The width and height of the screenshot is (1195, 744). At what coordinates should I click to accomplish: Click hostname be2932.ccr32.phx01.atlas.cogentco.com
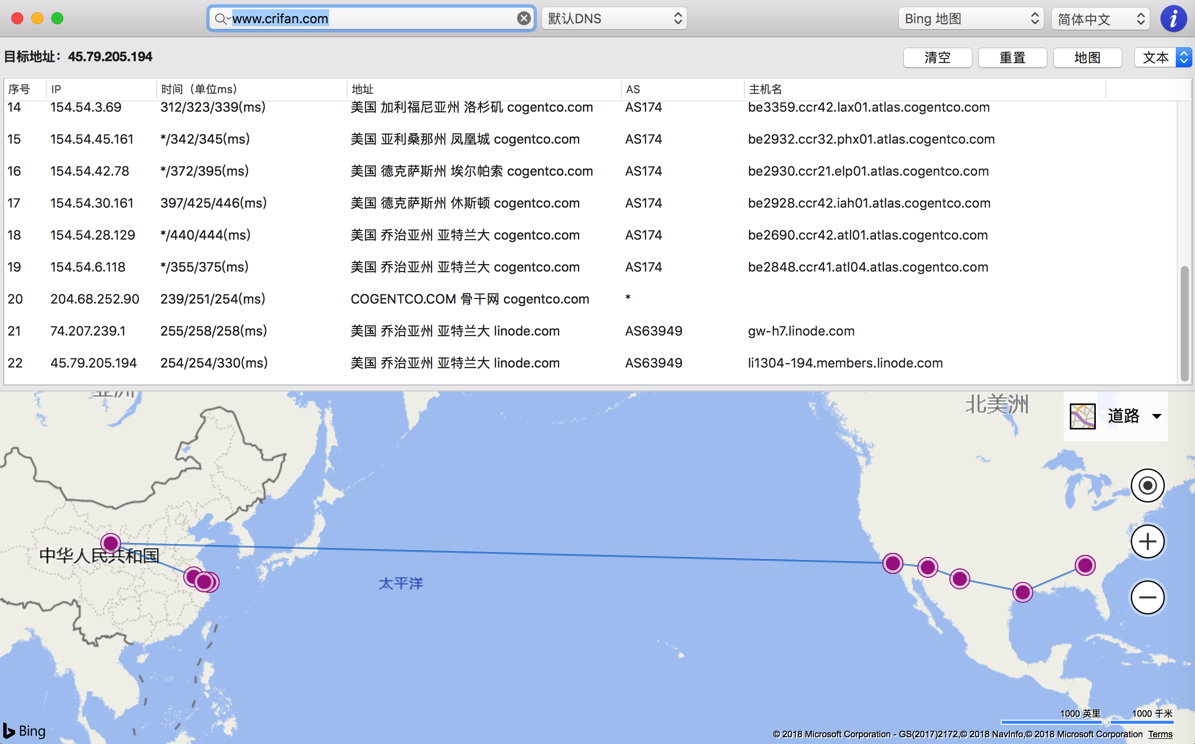pos(871,140)
